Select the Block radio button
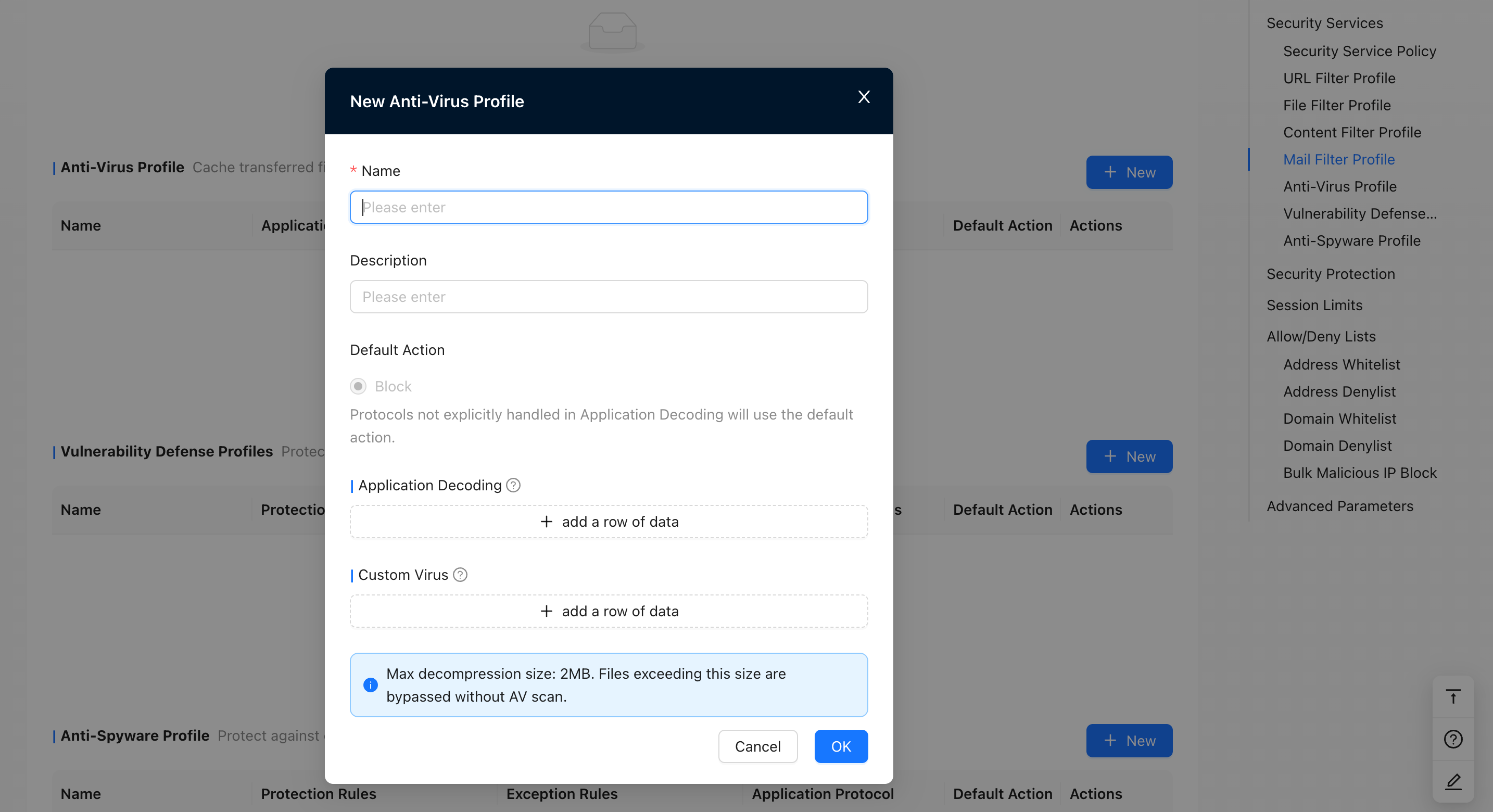 click(x=358, y=386)
